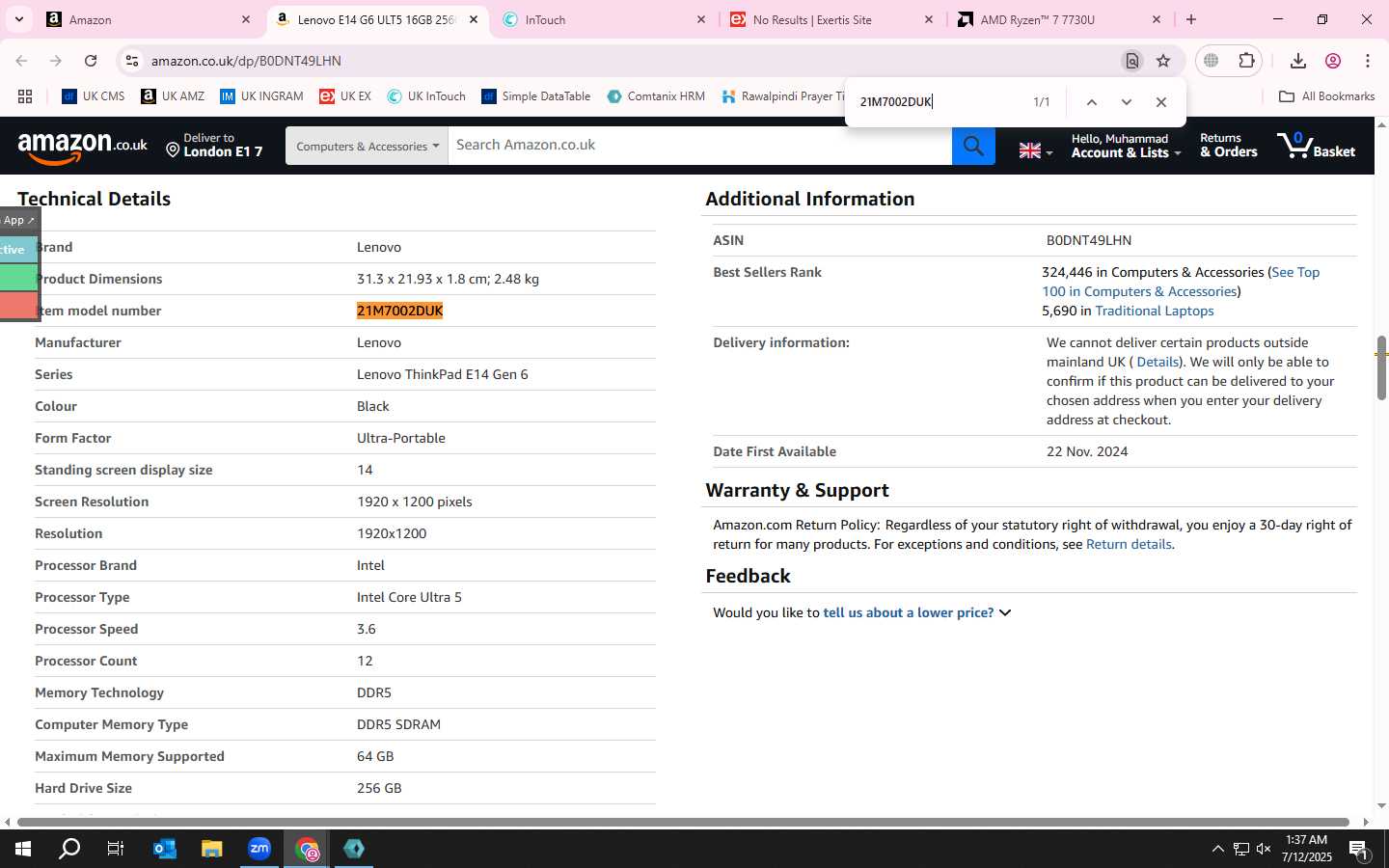The height and width of the screenshot is (868, 1389).
Task: Click the Amazon.co.uk logo
Action: point(83,147)
